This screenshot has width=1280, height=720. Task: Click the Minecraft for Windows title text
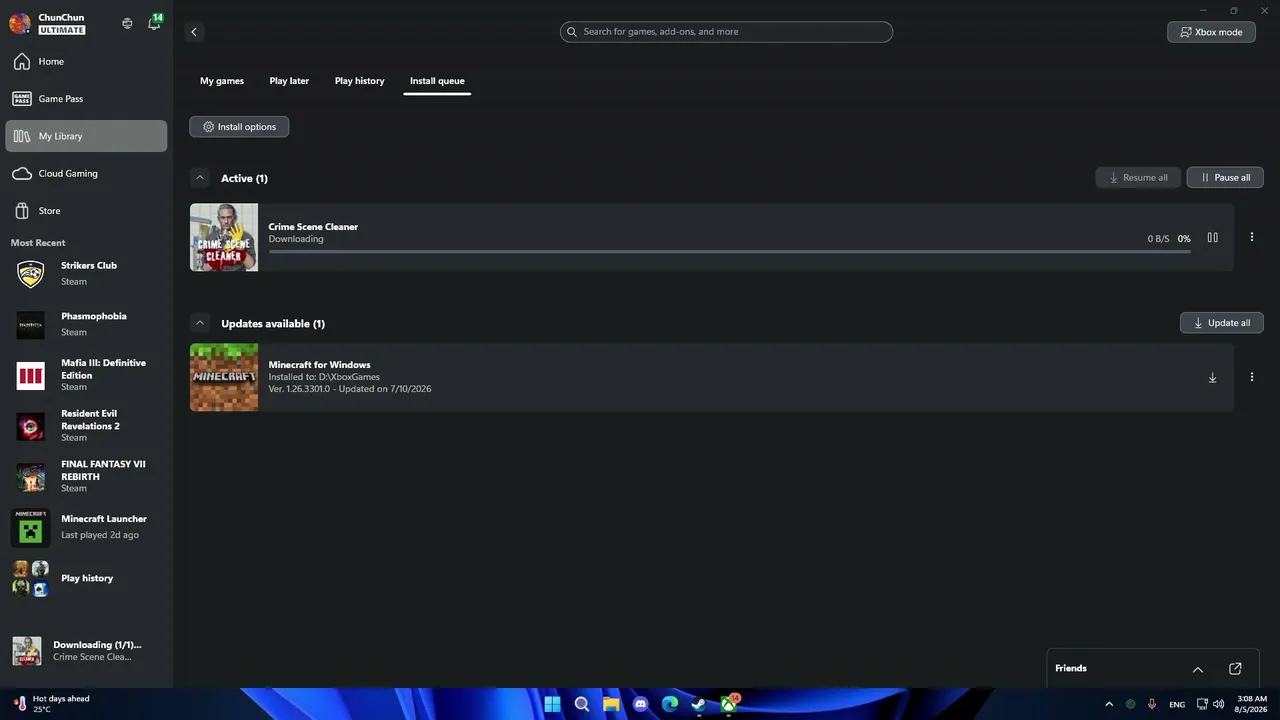319,365
